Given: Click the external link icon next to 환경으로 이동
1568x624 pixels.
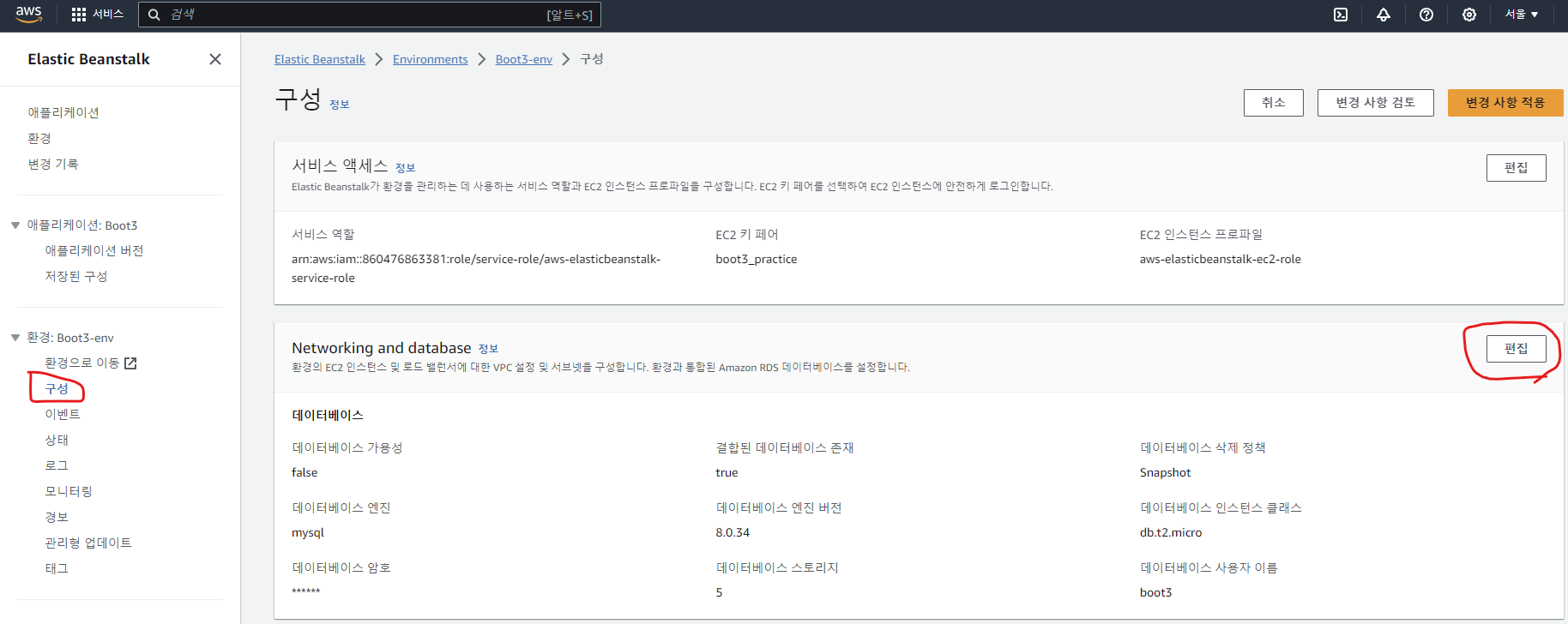Looking at the screenshot, I should click(x=130, y=363).
